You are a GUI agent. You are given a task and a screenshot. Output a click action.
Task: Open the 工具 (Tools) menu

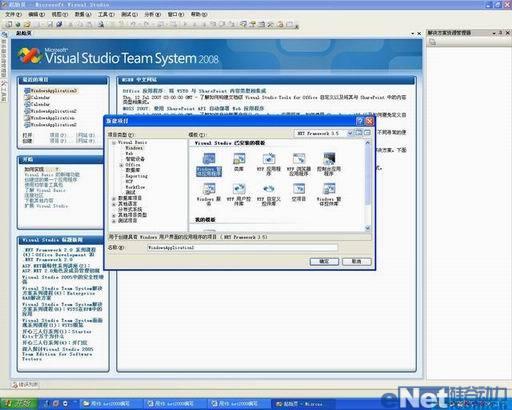click(x=106, y=14)
